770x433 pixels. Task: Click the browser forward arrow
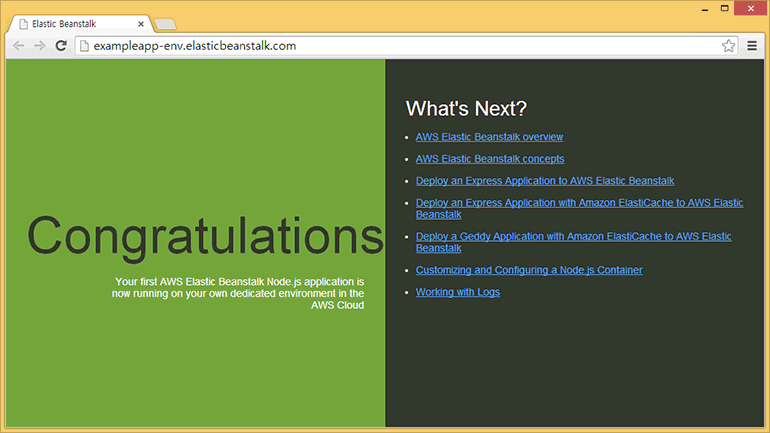pos(39,46)
